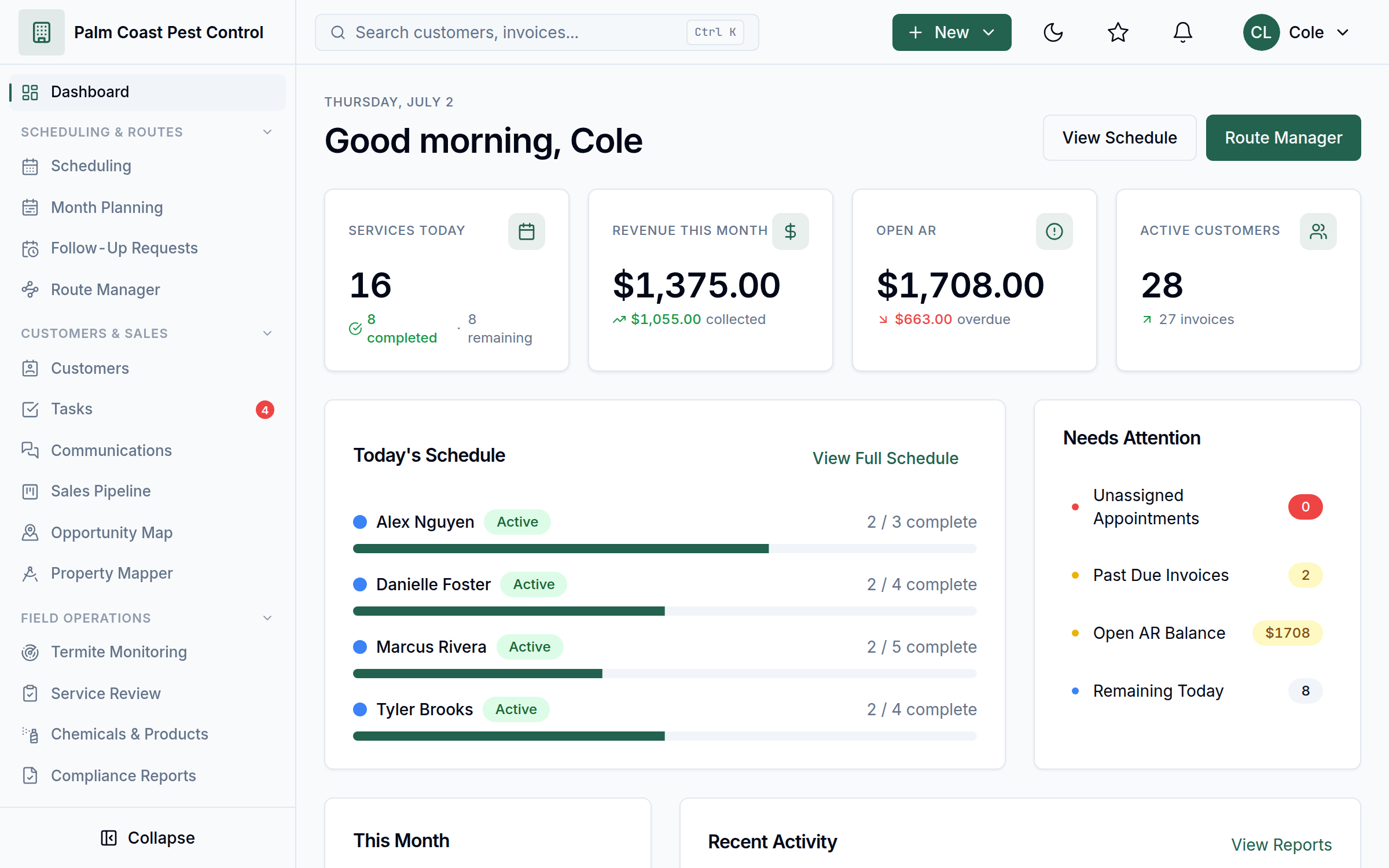This screenshot has width=1389, height=868.
Task: Click Alex Nguyen's progress bar
Action: (x=664, y=549)
